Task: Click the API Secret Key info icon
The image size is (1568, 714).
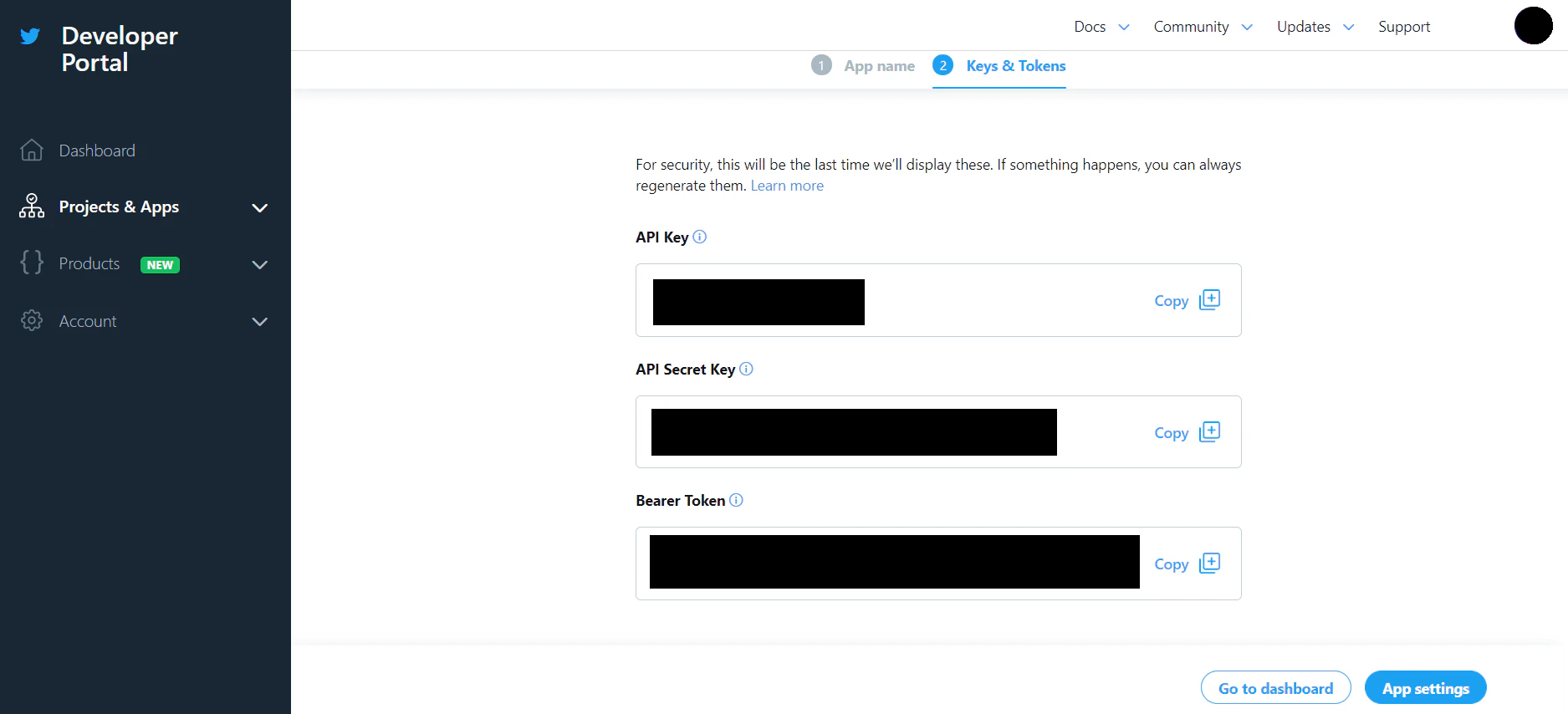Action: click(x=747, y=369)
